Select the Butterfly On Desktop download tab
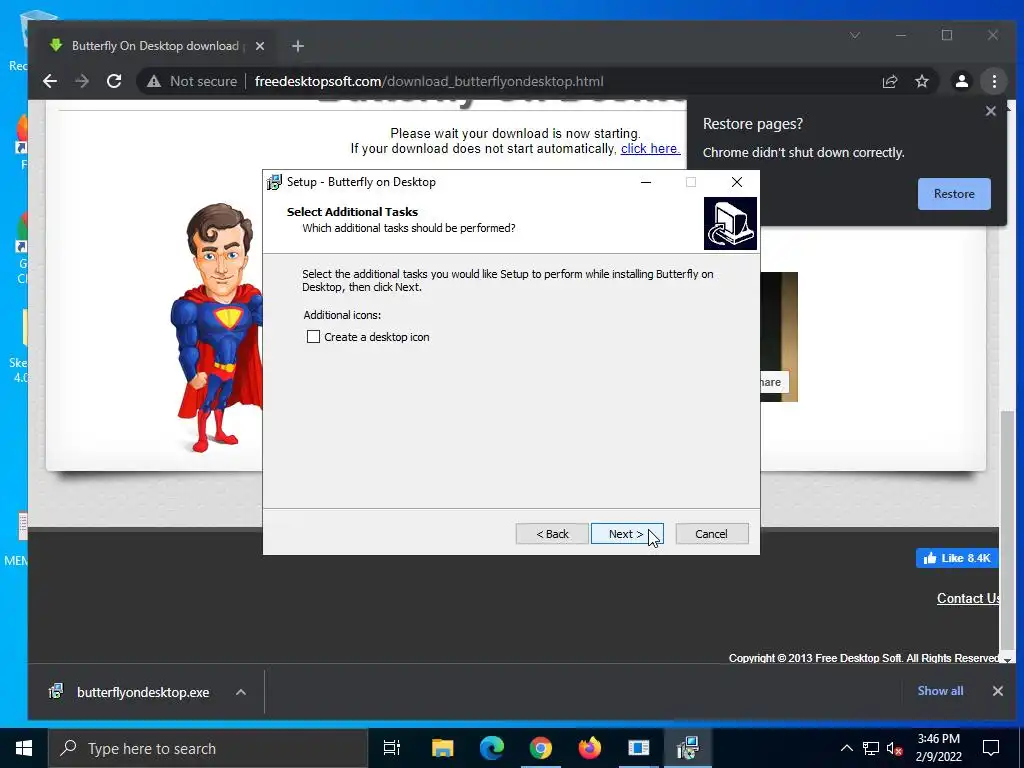 [153, 46]
